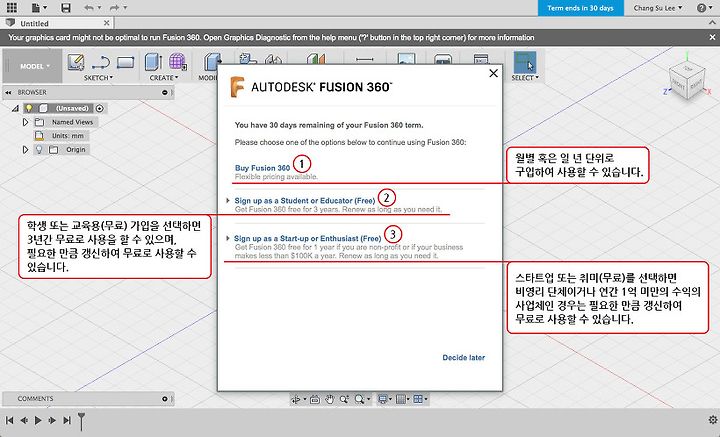Expand the Start-up or Enthusiast option triangle
720x437 pixels.
click(x=228, y=238)
